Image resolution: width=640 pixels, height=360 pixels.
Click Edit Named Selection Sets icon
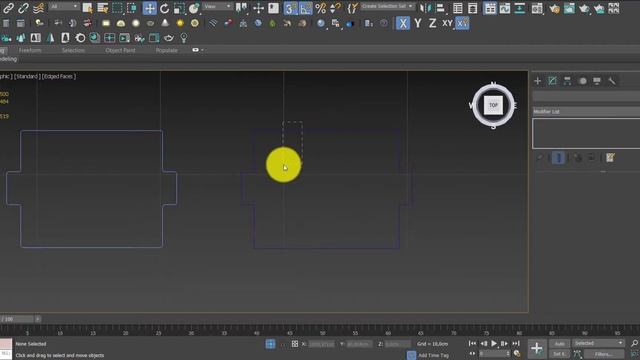coord(352,8)
